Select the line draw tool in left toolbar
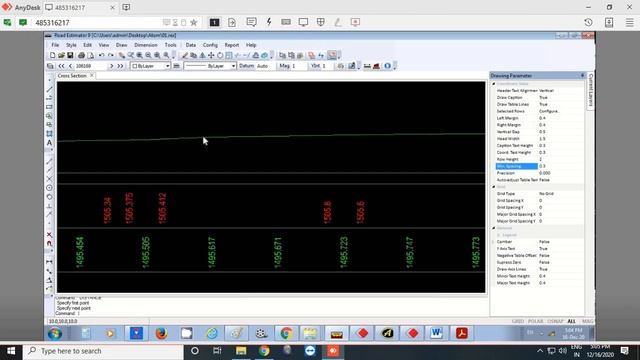The height and width of the screenshot is (360, 640). click(49, 89)
